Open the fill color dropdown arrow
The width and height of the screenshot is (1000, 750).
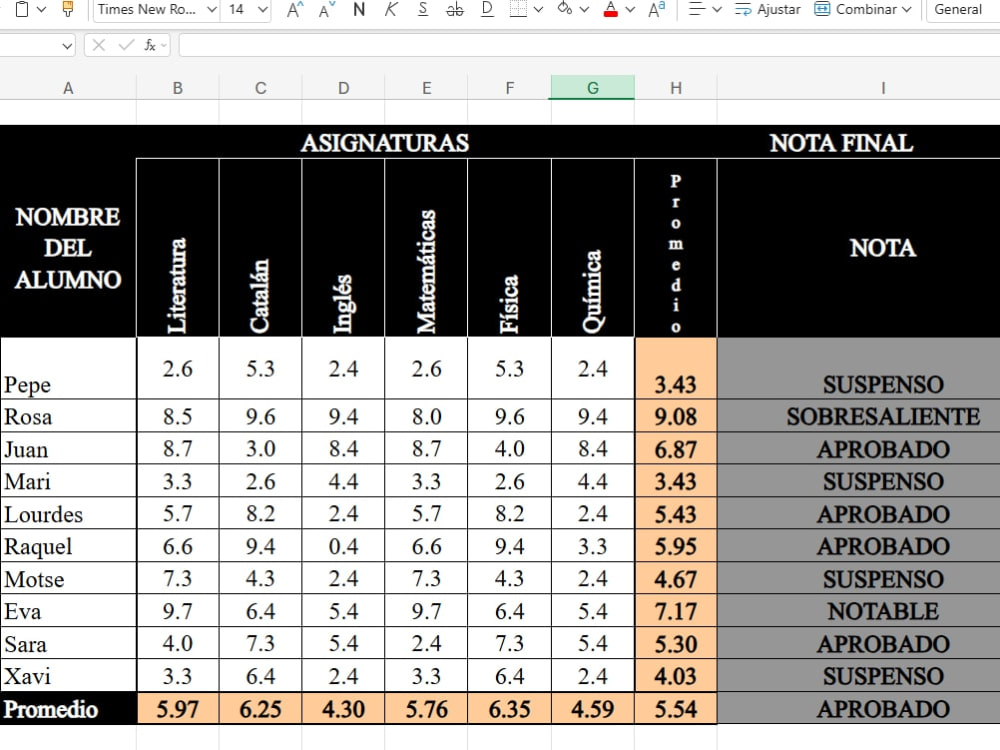coord(584,10)
